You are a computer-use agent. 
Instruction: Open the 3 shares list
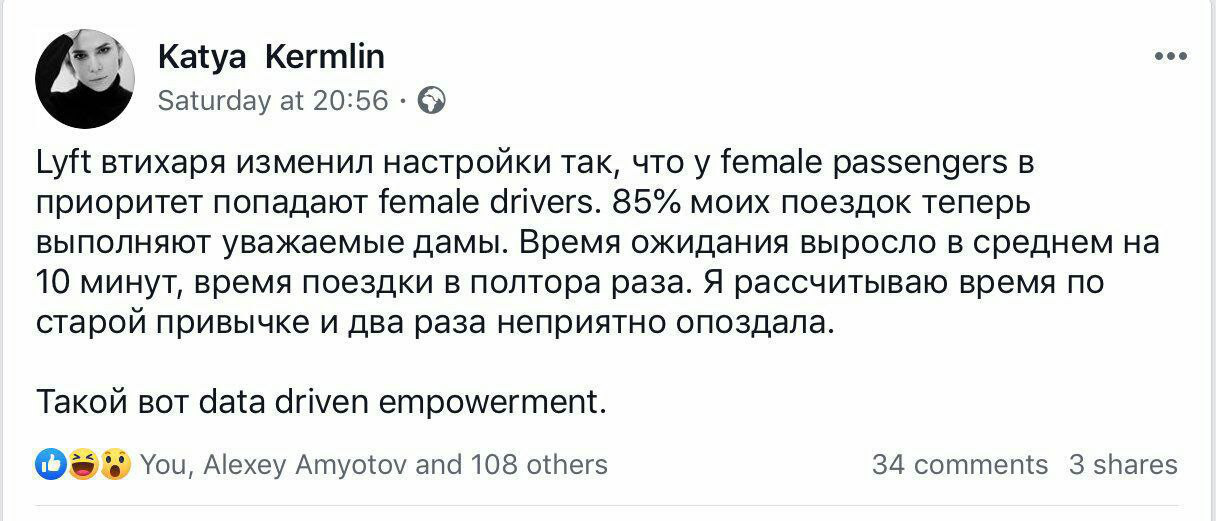click(1123, 464)
